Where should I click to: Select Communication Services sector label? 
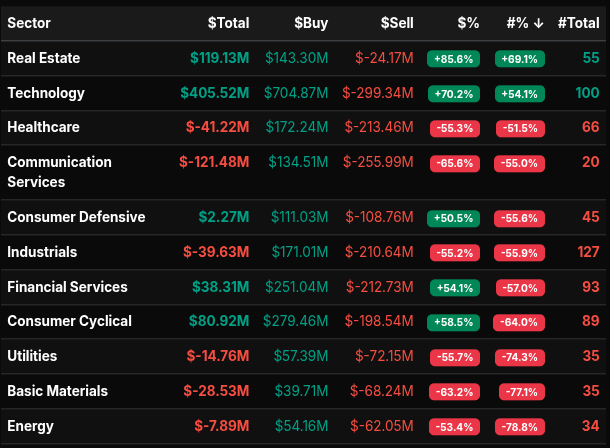tap(60, 172)
